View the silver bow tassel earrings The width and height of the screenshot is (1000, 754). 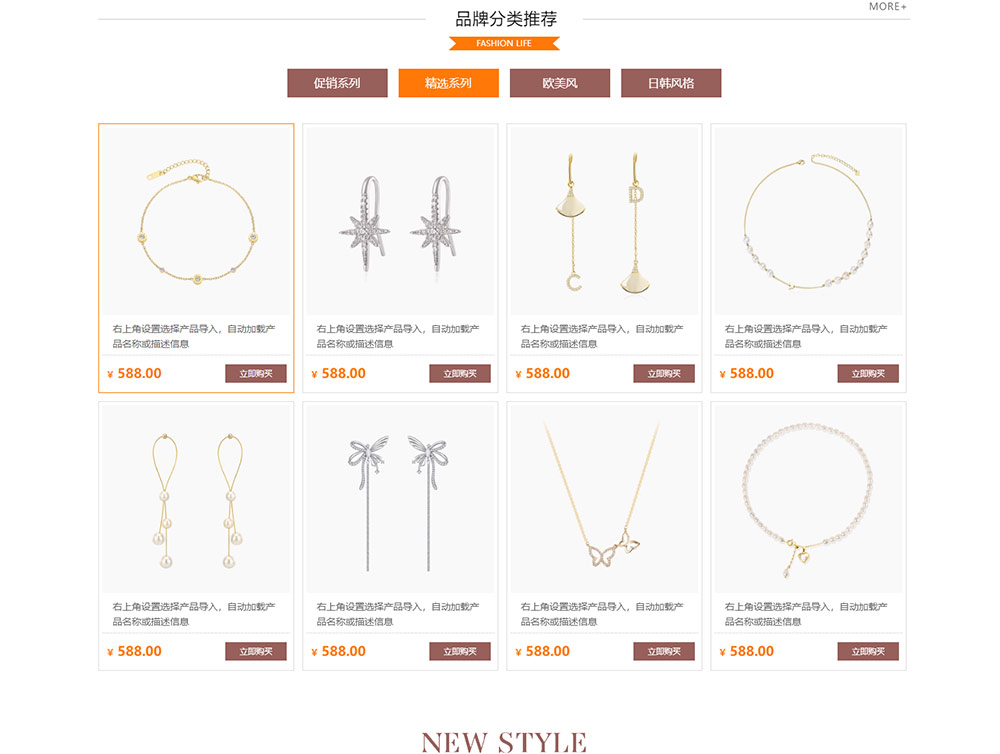point(400,499)
